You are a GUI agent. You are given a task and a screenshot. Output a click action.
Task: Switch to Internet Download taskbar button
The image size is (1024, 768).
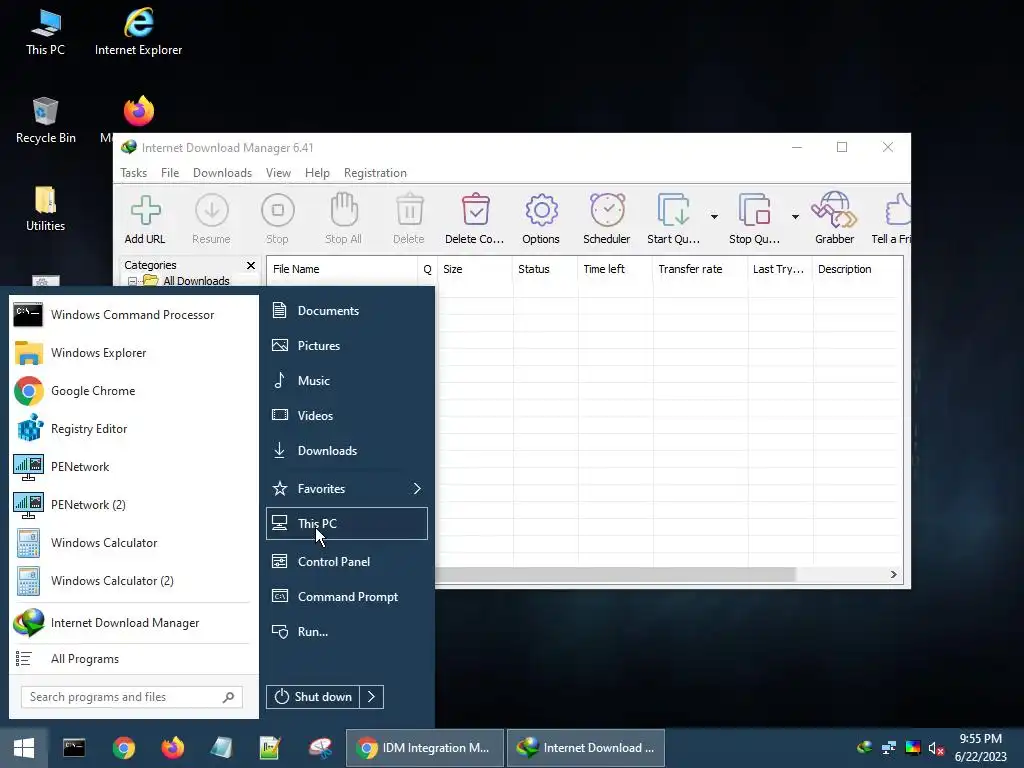pyautogui.click(x=586, y=748)
